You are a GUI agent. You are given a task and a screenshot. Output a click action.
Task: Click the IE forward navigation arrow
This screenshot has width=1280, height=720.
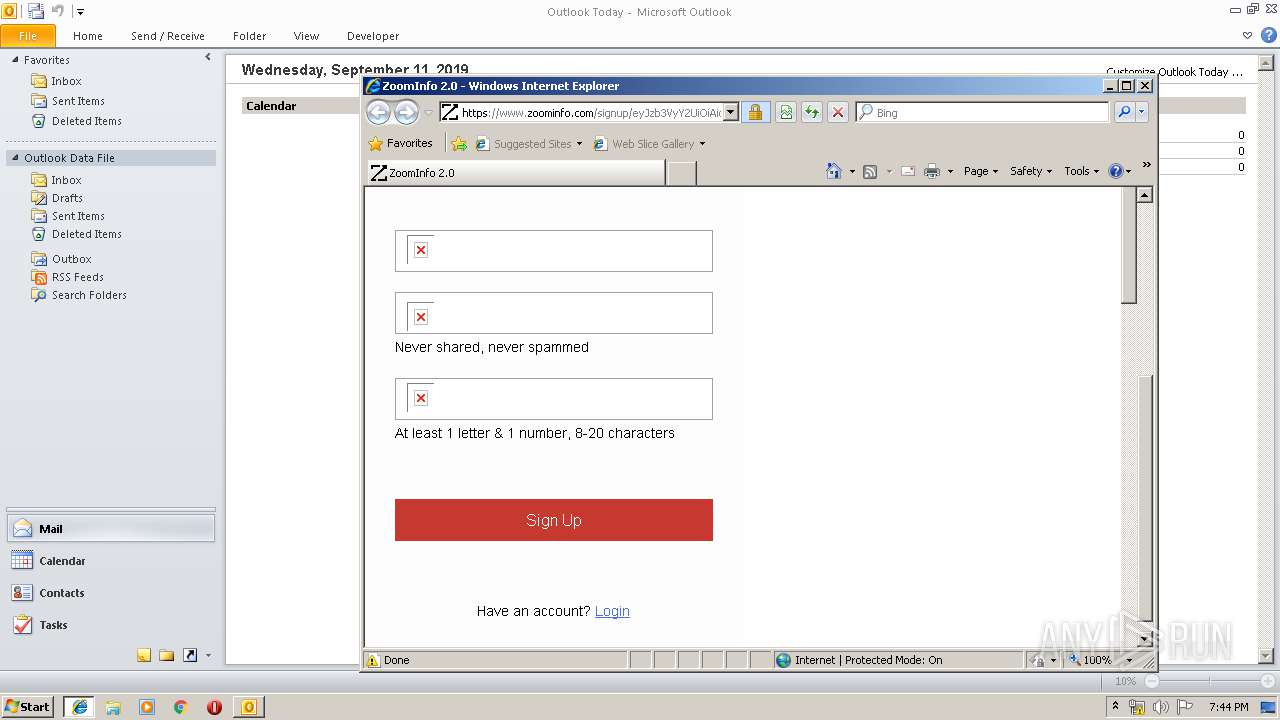(406, 112)
